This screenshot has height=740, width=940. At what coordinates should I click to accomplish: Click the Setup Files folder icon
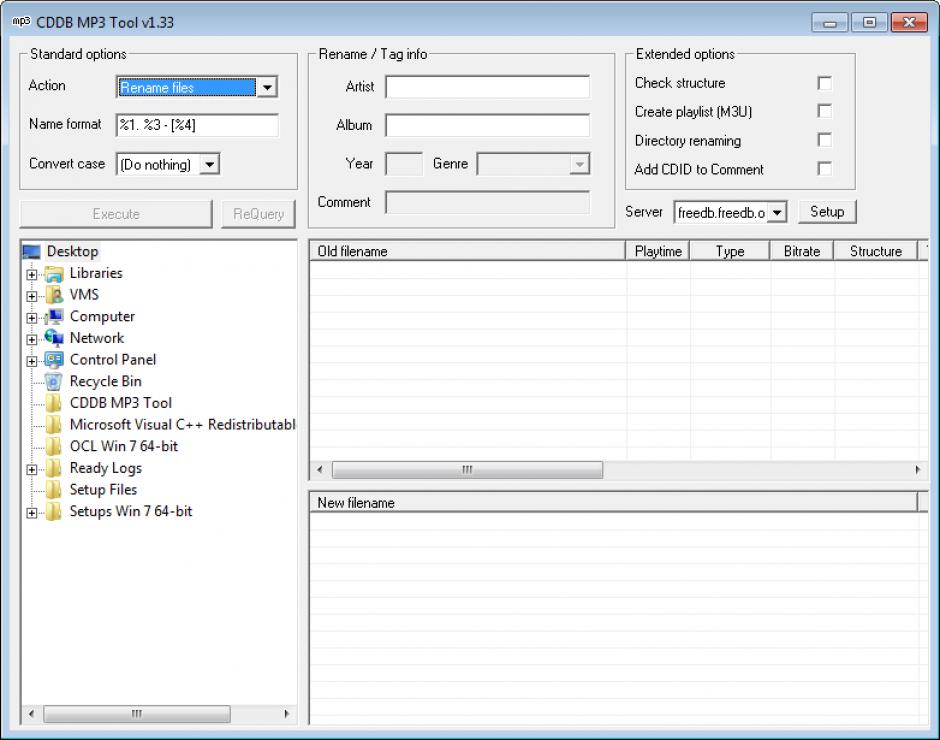tap(54, 490)
